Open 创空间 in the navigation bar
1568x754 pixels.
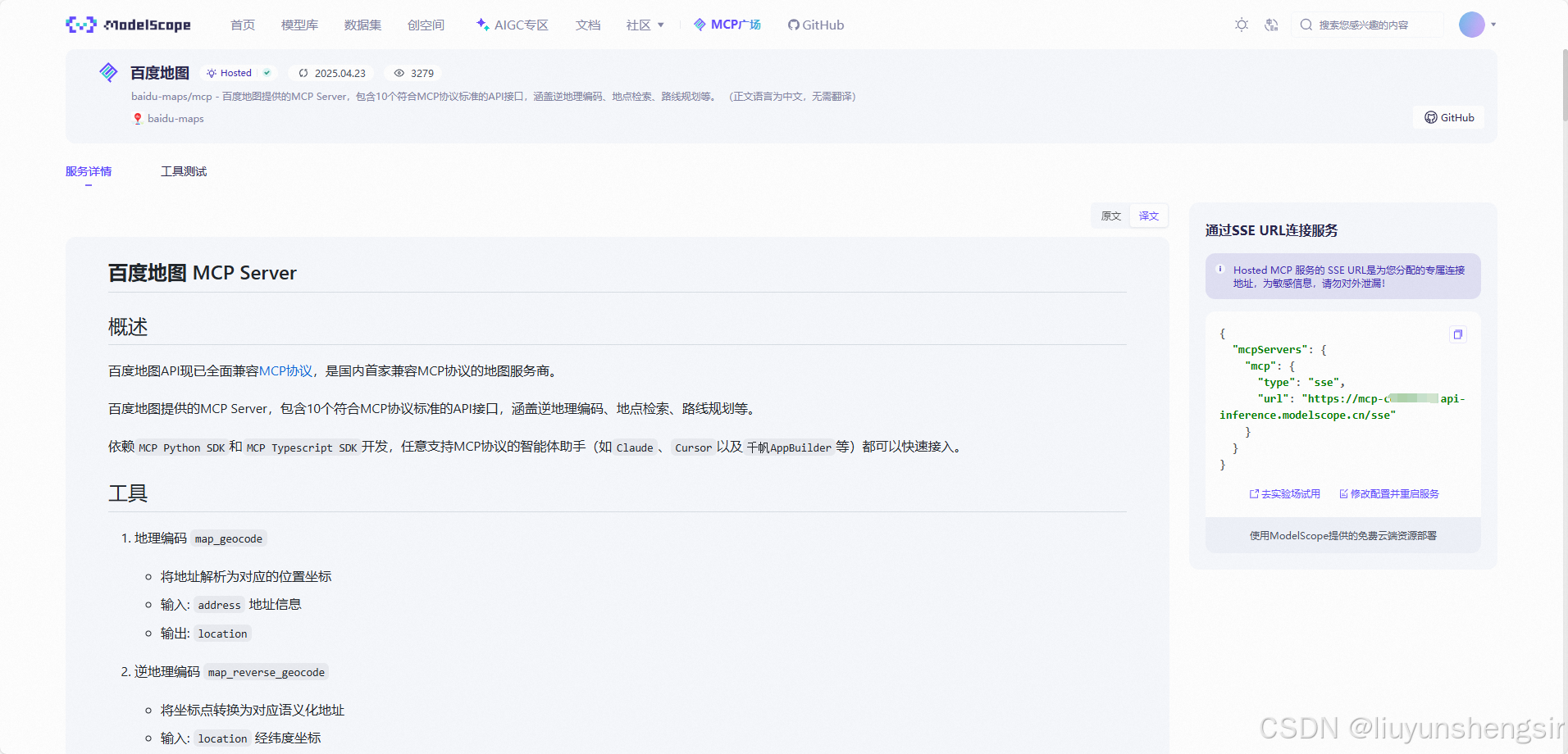[426, 25]
